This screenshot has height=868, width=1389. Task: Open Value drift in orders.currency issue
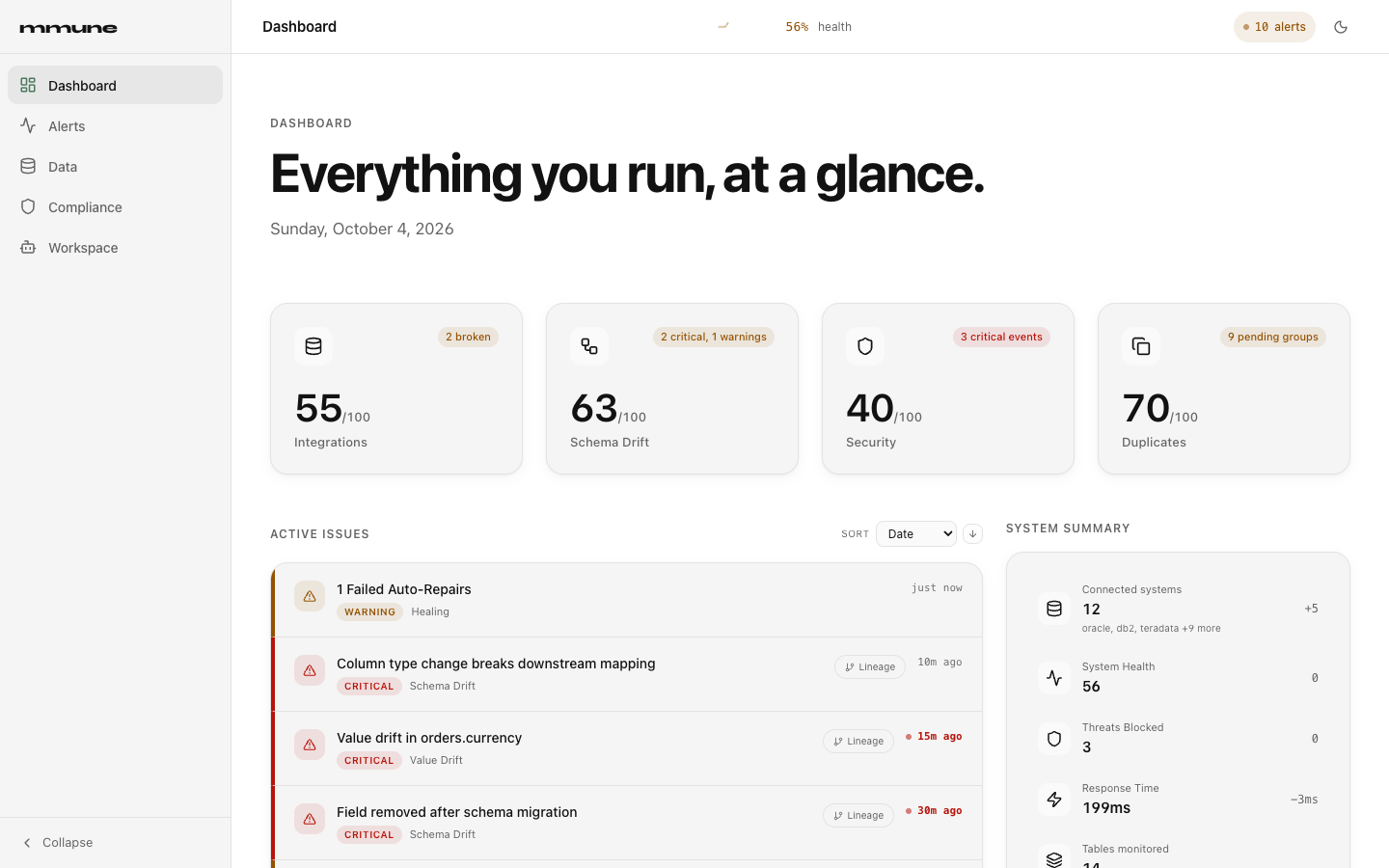pos(627,748)
